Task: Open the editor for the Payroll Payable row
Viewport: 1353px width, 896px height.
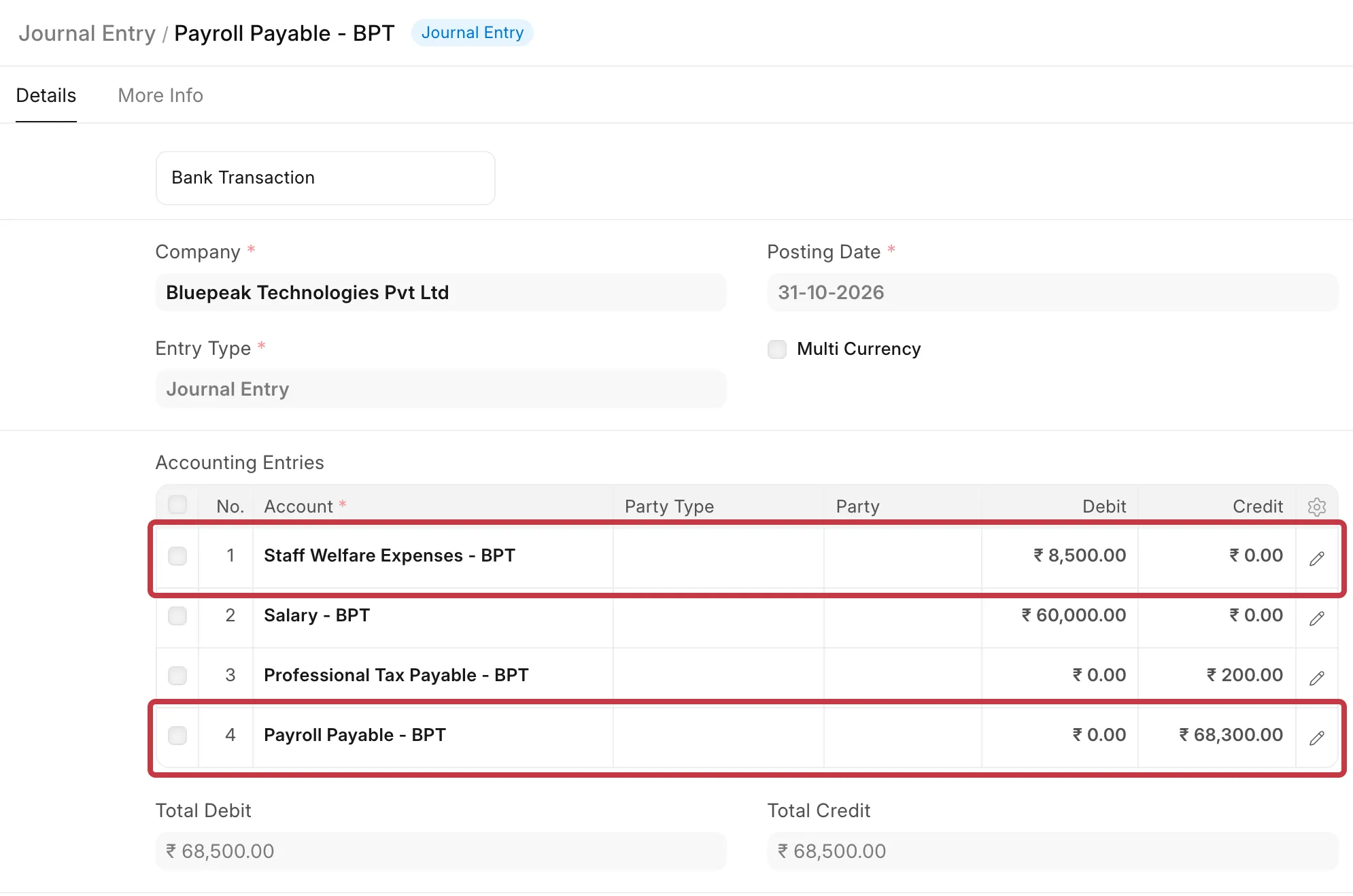Action: (x=1316, y=738)
